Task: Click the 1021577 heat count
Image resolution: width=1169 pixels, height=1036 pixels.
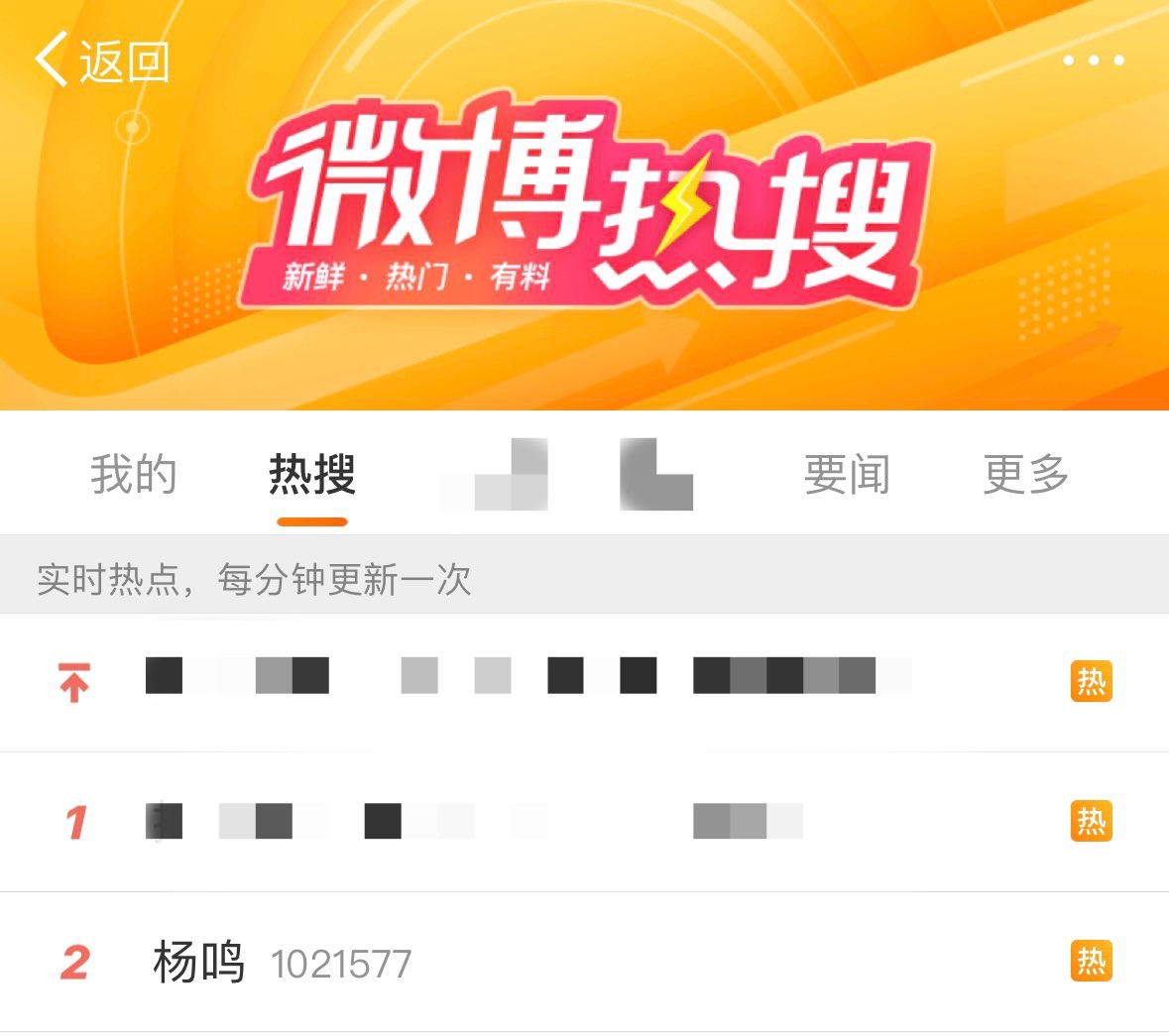Action: (x=341, y=965)
